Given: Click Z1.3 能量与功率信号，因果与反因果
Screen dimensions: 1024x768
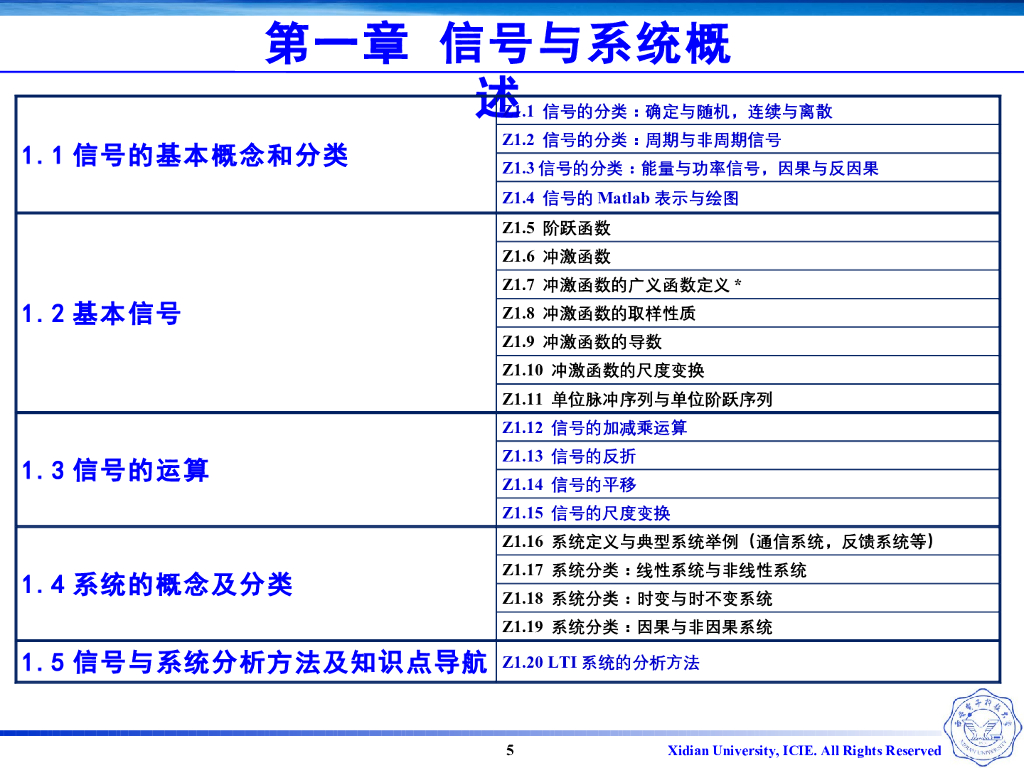Looking at the screenshot, I should (x=690, y=168).
